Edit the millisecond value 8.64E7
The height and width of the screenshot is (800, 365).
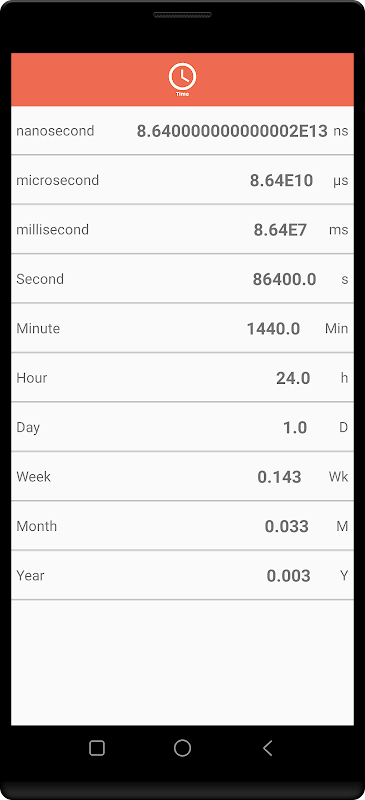pyautogui.click(x=280, y=230)
